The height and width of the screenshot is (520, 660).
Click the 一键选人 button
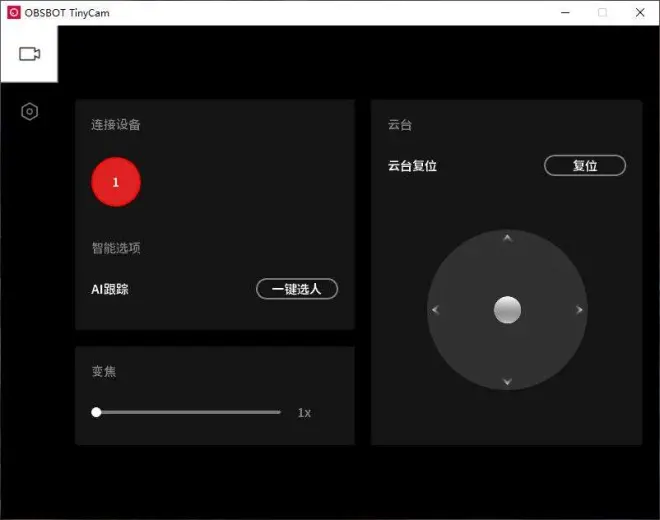[x=297, y=289]
